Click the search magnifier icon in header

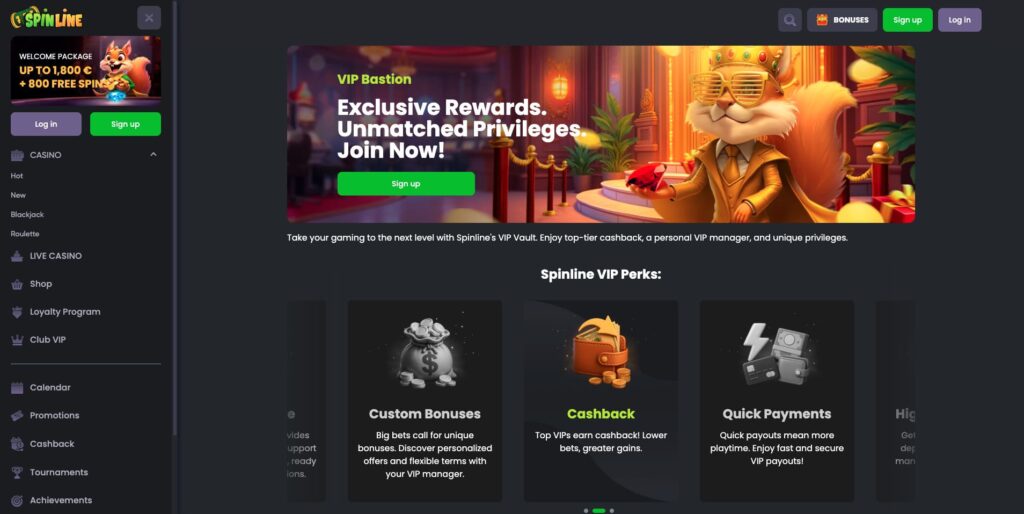pos(790,20)
